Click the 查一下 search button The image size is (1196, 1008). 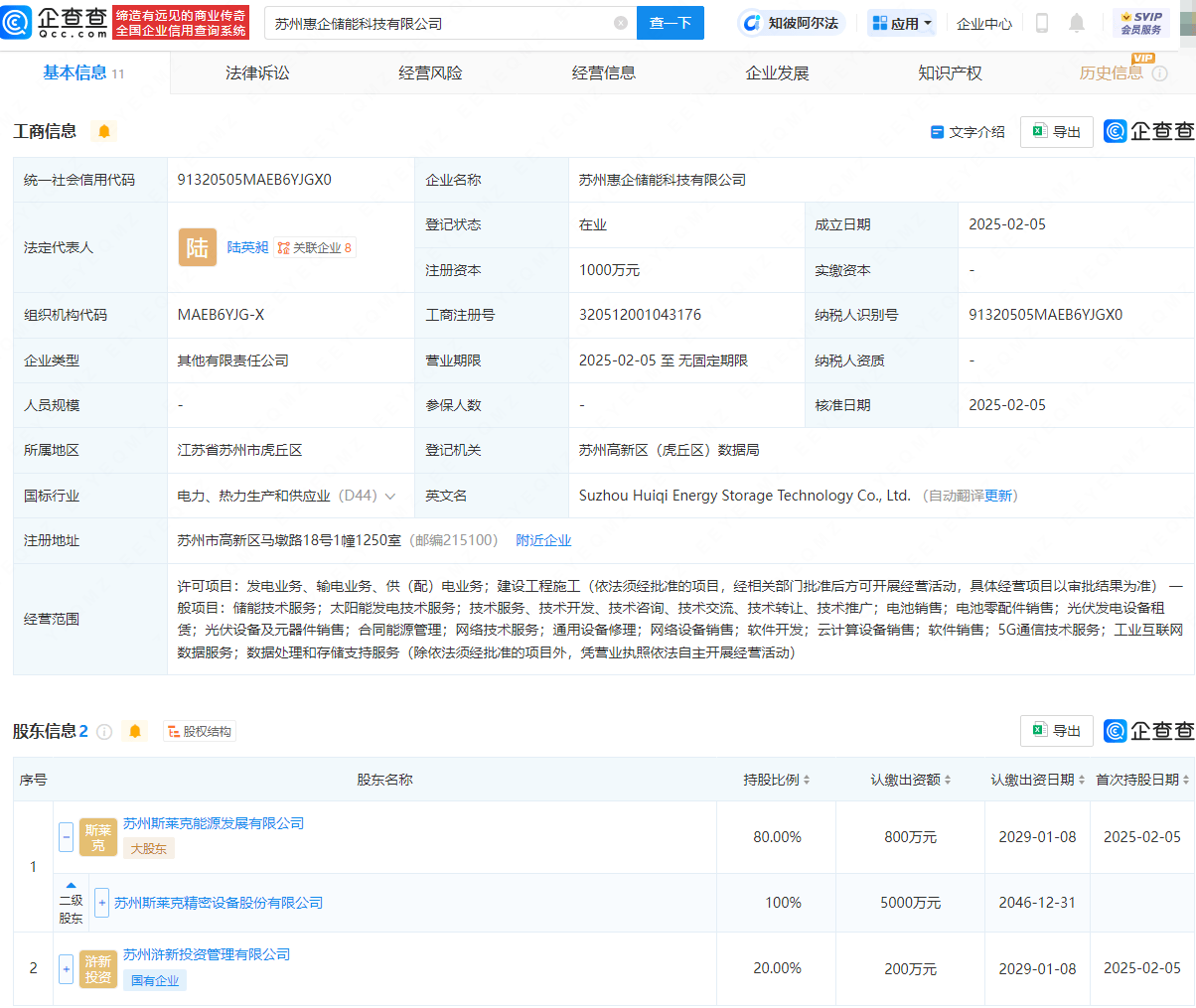point(670,22)
